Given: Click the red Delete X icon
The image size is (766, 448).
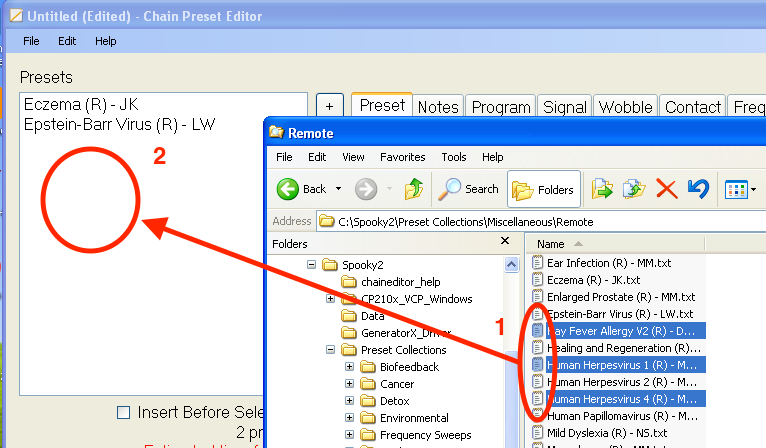Looking at the screenshot, I should (x=667, y=189).
